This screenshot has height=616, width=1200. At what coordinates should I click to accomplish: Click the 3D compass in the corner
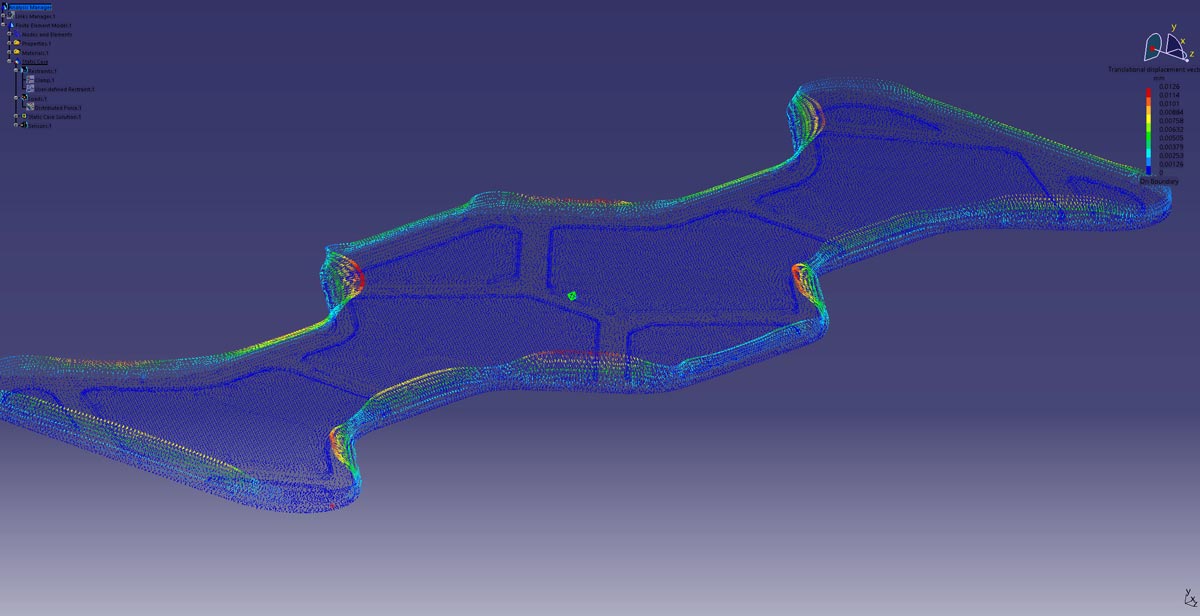1168,44
